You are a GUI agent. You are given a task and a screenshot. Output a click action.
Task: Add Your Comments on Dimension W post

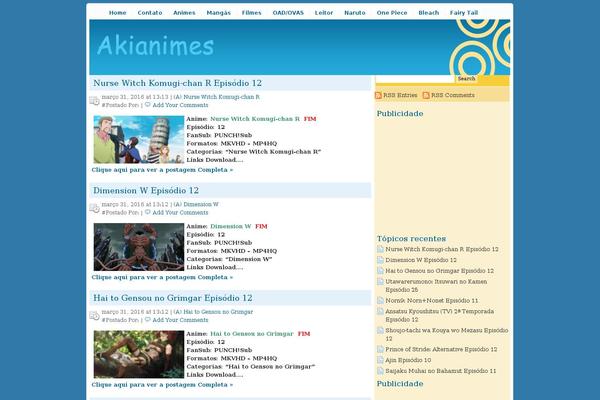click(x=180, y=213)
